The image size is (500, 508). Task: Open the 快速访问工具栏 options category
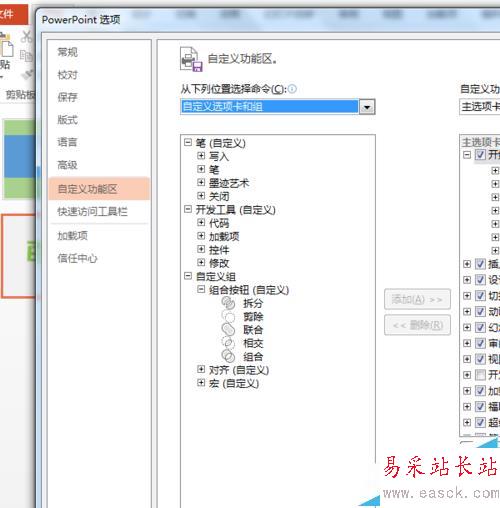point(92,211)
